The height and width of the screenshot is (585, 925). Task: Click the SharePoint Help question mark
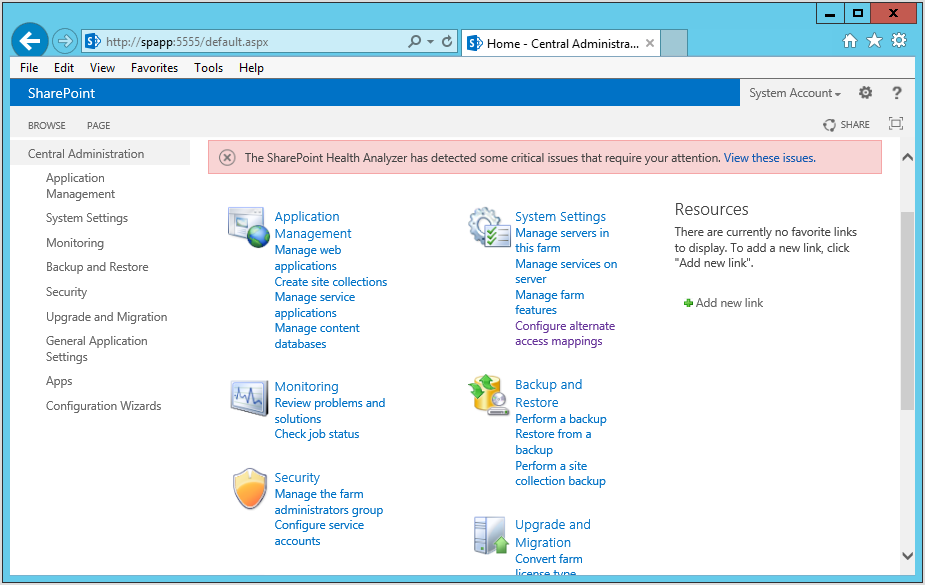point(897,93)
